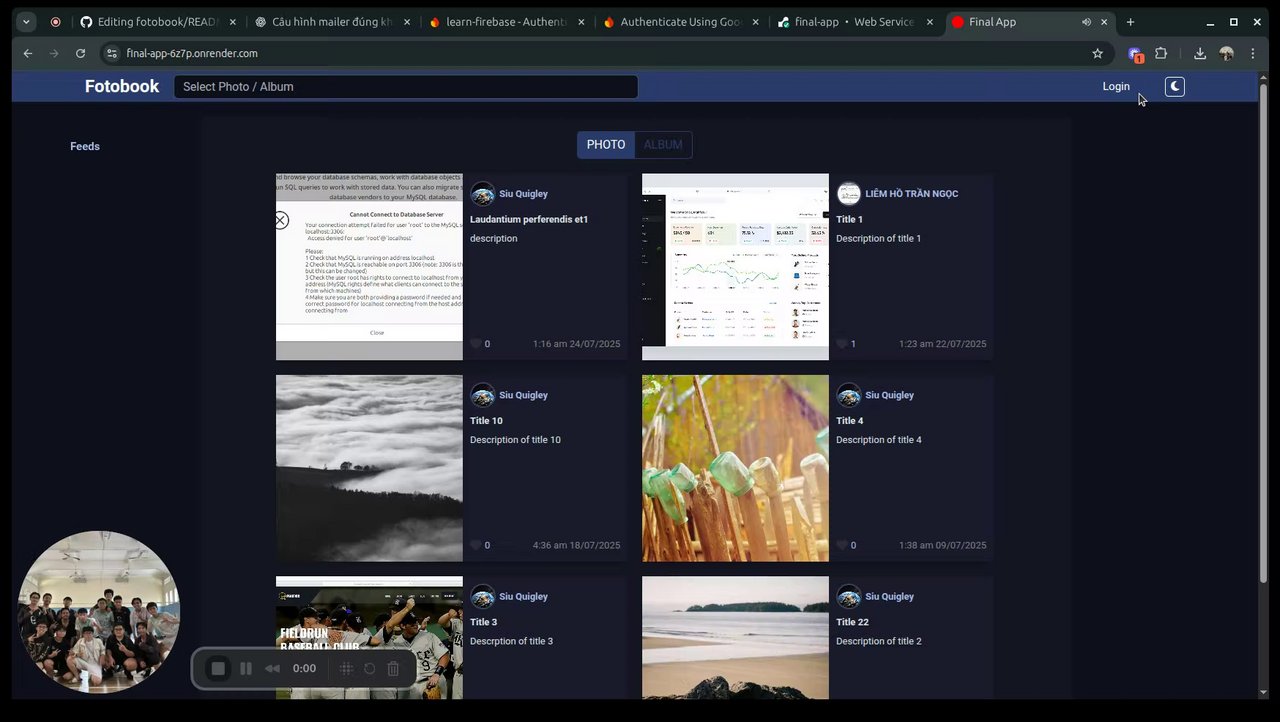The image size is (1280, 722).
Task: Focus the Select Photo / Album search field
Action: pos(406,87)
